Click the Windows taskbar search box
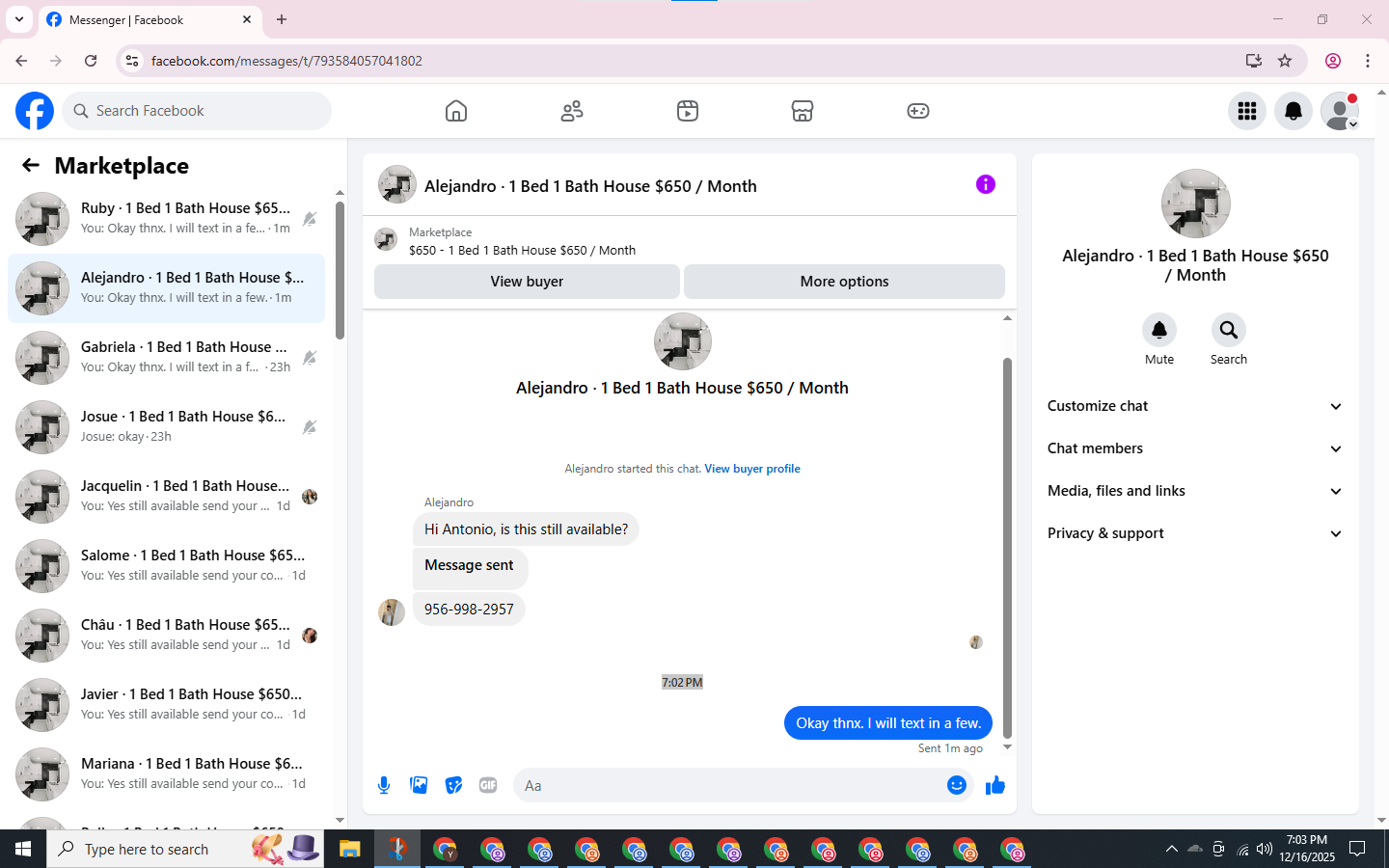The height and width of the screenshot is (868, 1389). [x=185, y=849]
